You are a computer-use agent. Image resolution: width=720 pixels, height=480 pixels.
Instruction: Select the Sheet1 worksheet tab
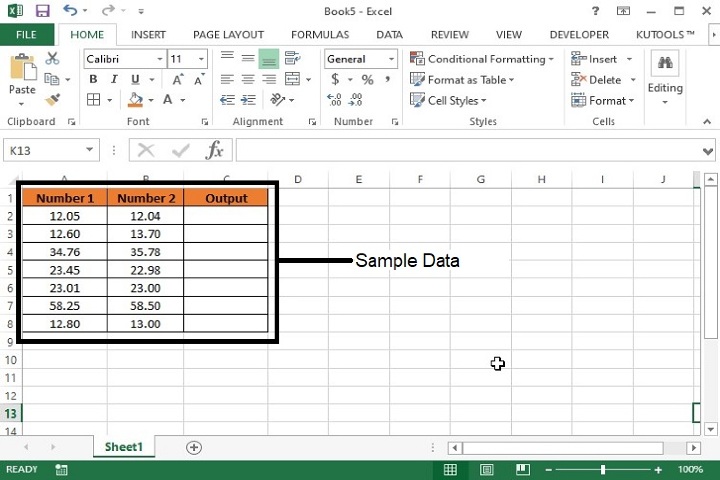124,447
